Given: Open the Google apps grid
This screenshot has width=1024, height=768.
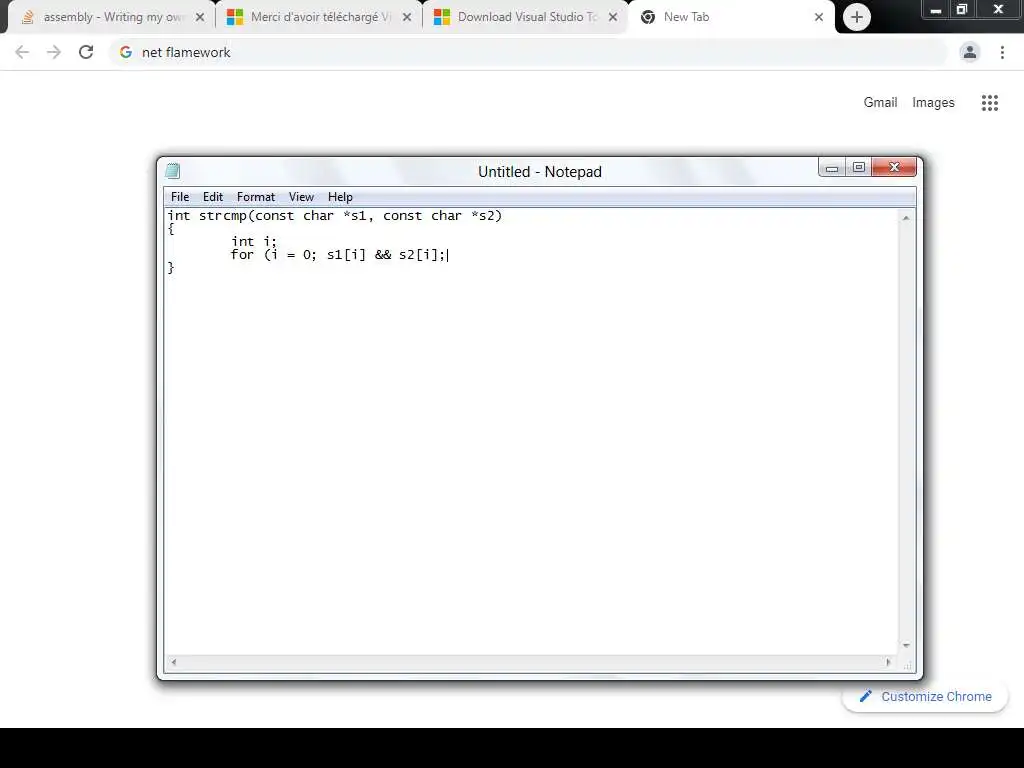Looking at the screenshot, I should pyautogui.click(x=990, y=103).
